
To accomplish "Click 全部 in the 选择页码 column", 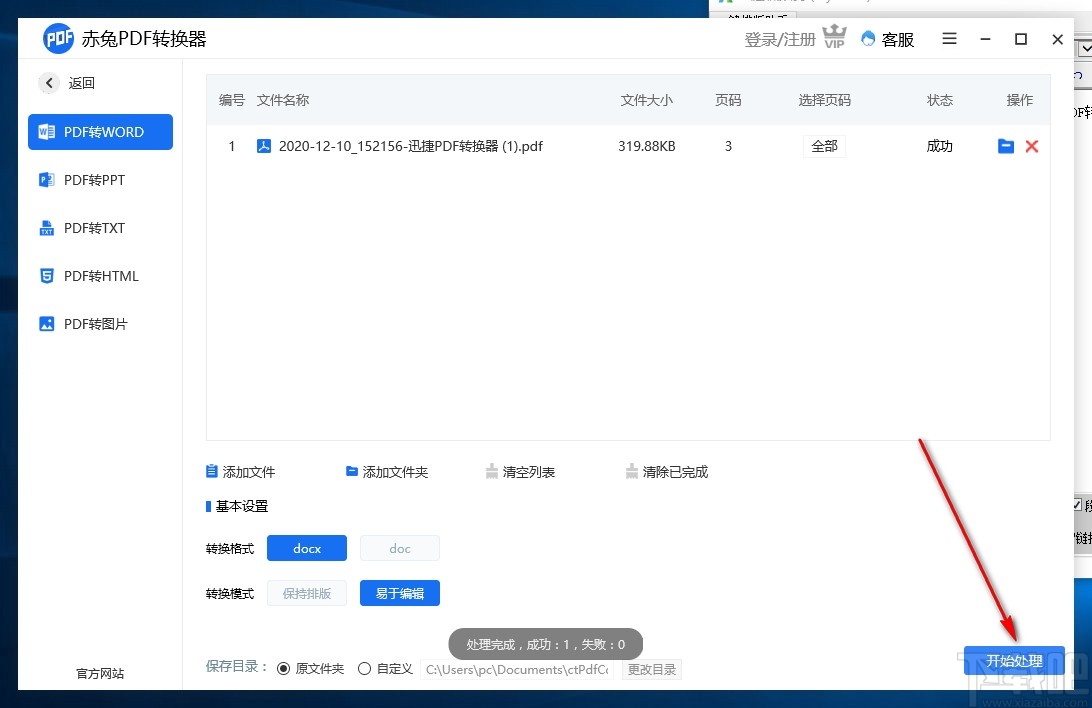I will point(824,146).
